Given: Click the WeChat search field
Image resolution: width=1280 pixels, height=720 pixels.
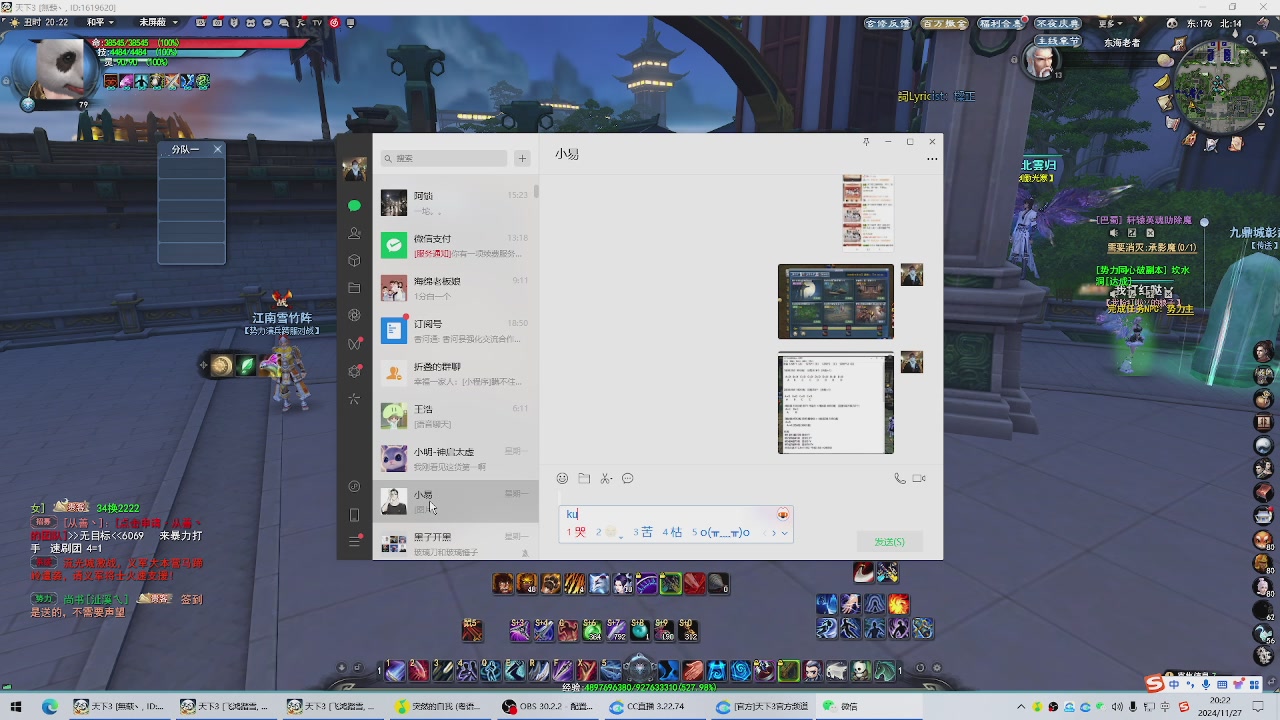Looking at the screenshot, I should (x=444, y=158).
